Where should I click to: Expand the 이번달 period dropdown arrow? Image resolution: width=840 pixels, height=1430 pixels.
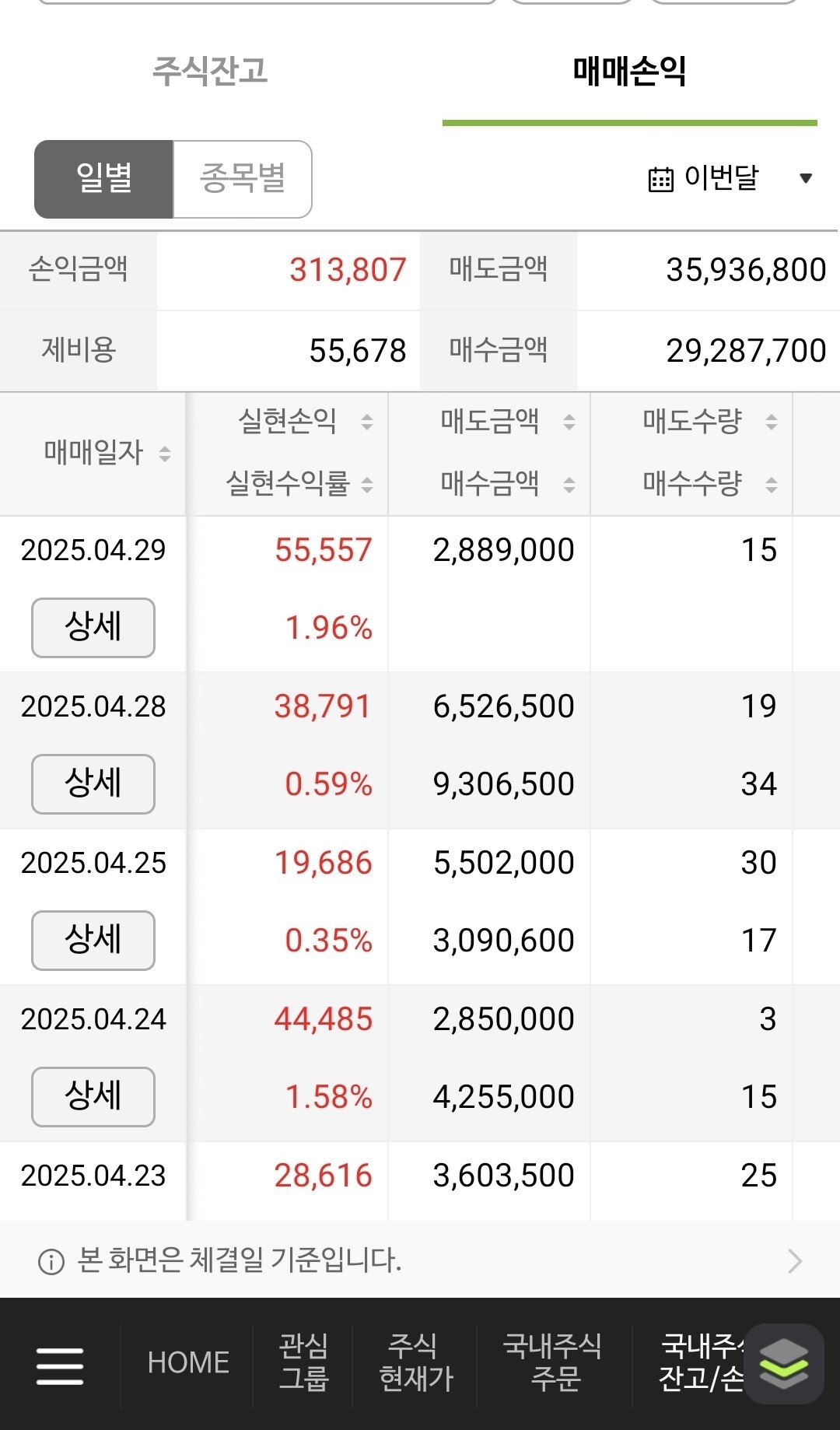pyautogui.click(x=806, y=178)
